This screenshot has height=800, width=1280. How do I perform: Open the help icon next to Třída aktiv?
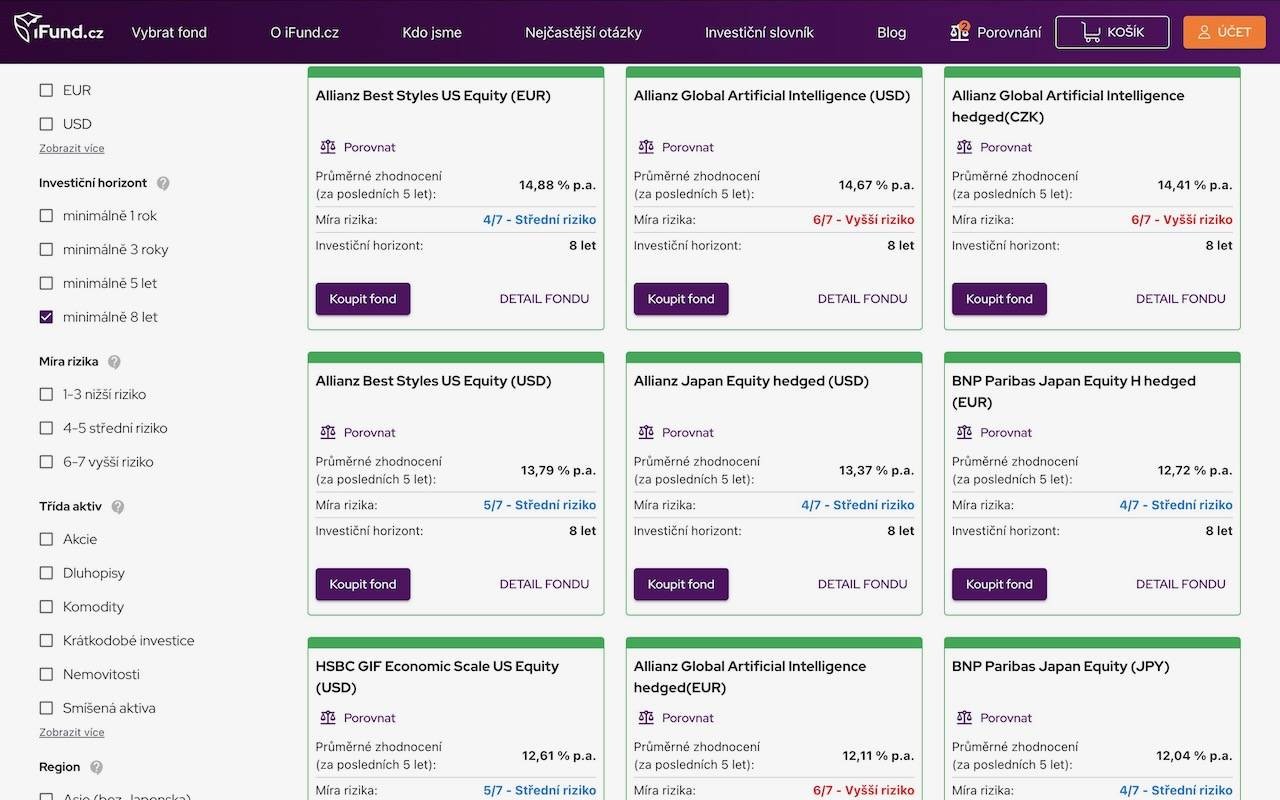118,507
